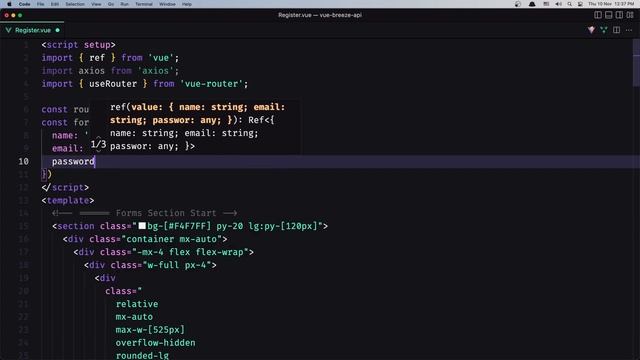Click the green source-control graph icon in editor actions
640x360 pixels.
(x=604, y=30)
